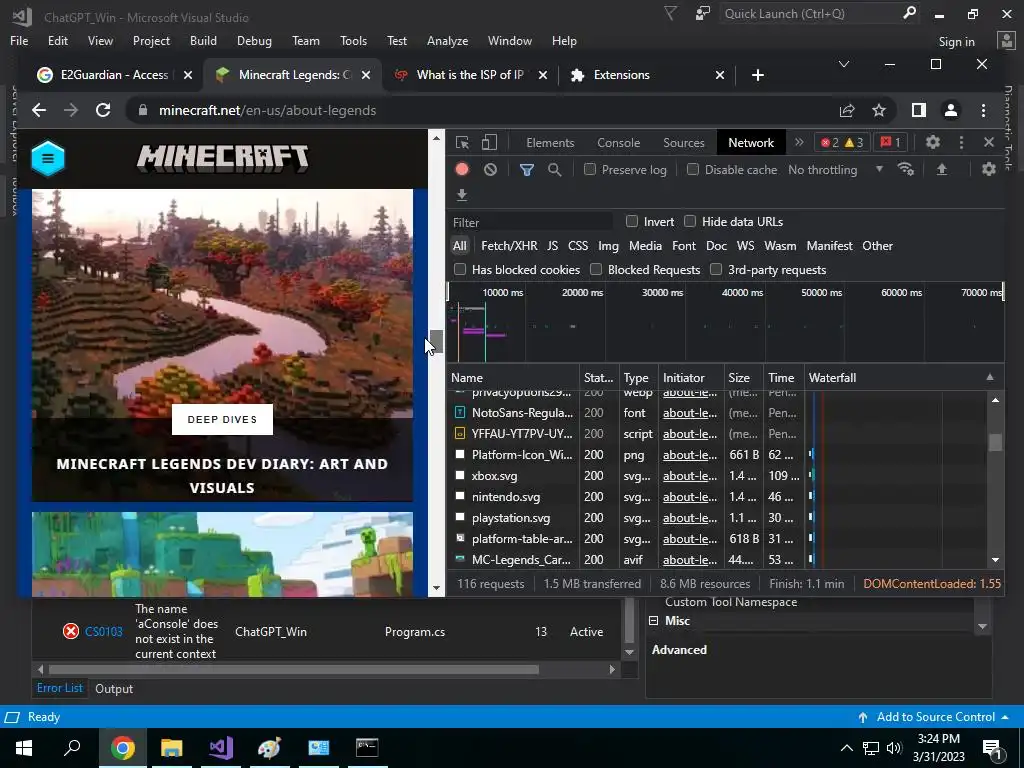Check Hide data URLs checkbox
The height and width of the screenshot is (768, 1024).
[690, 221]
